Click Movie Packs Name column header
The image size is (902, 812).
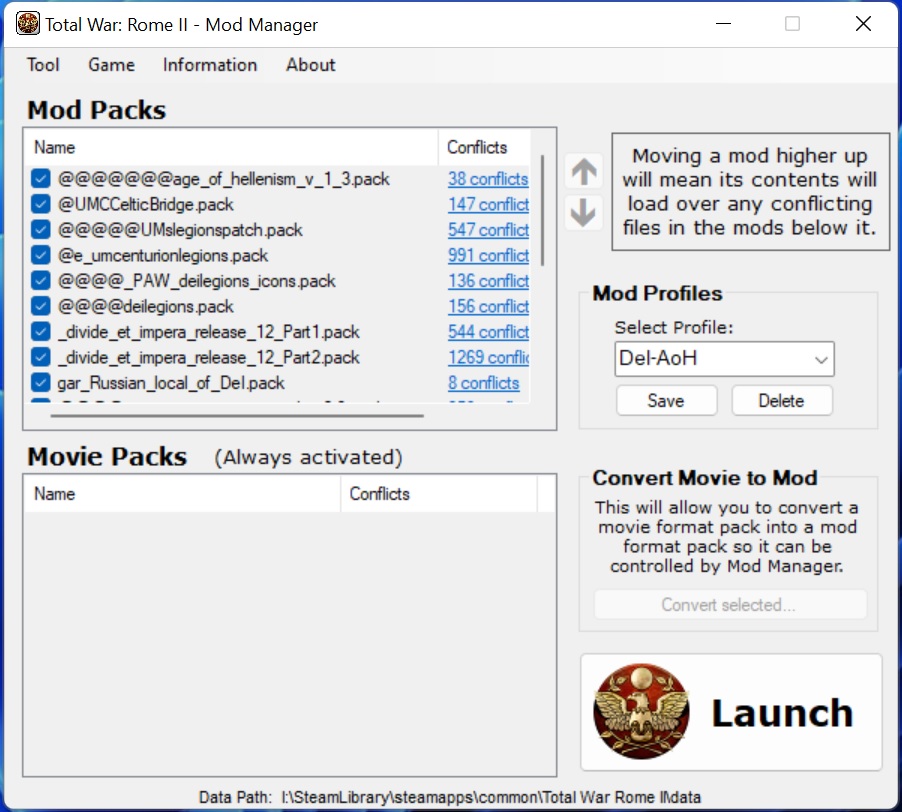point(182,494)
